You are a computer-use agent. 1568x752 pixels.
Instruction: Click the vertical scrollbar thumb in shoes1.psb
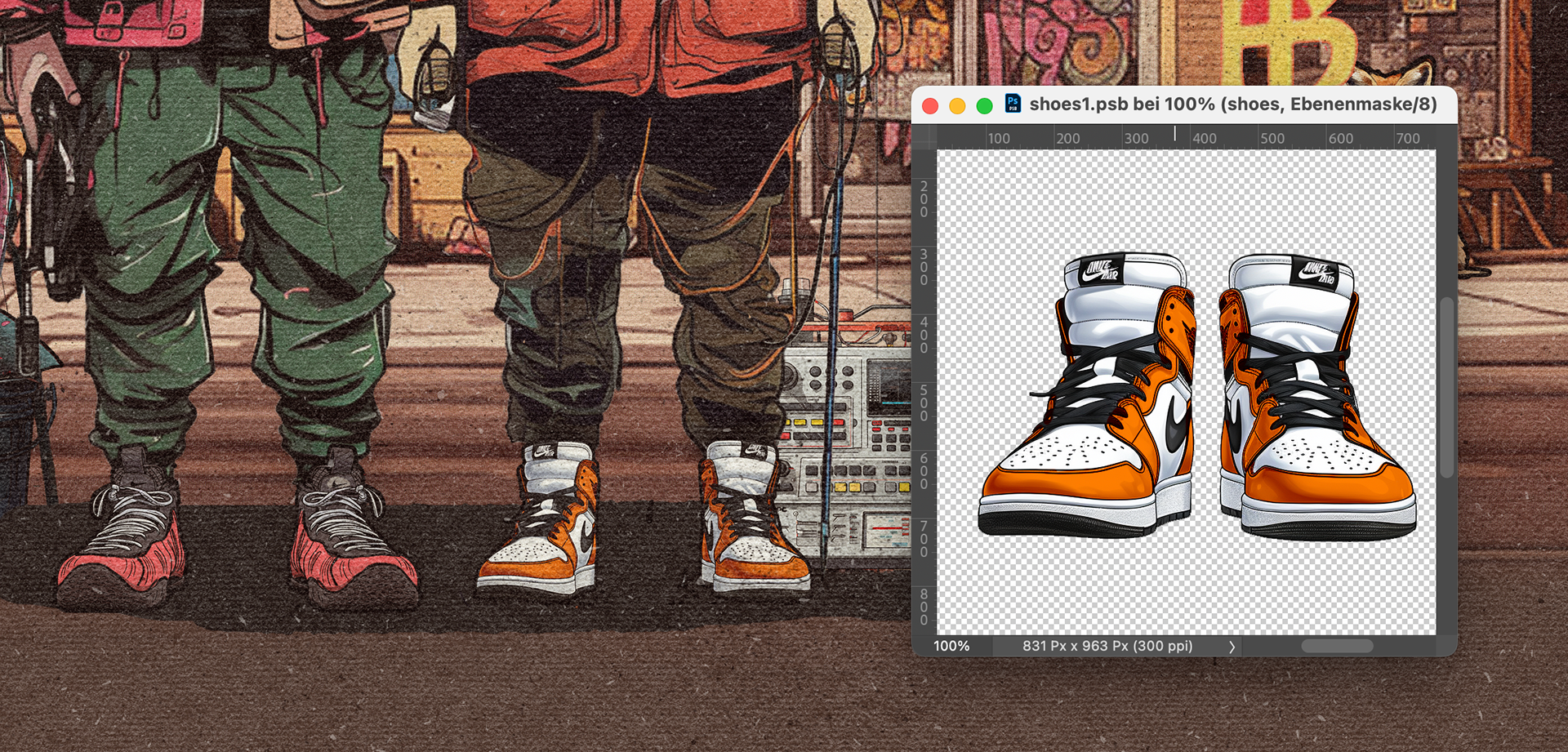point(1446,388)
